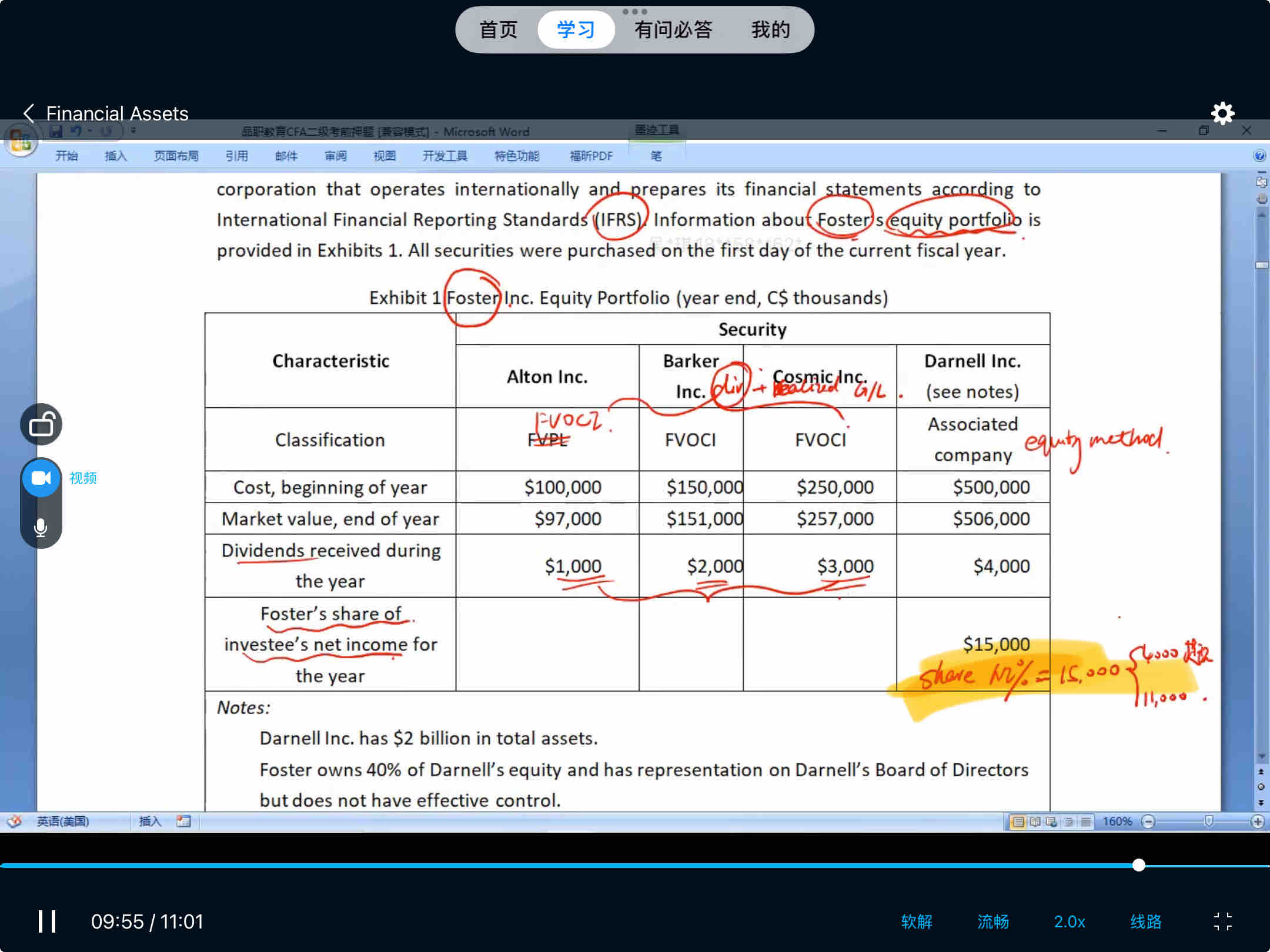Expand the Quick Access toolbar customize arrow
The width and height of the screenshot is (1270, 952).
click(133, 131)
